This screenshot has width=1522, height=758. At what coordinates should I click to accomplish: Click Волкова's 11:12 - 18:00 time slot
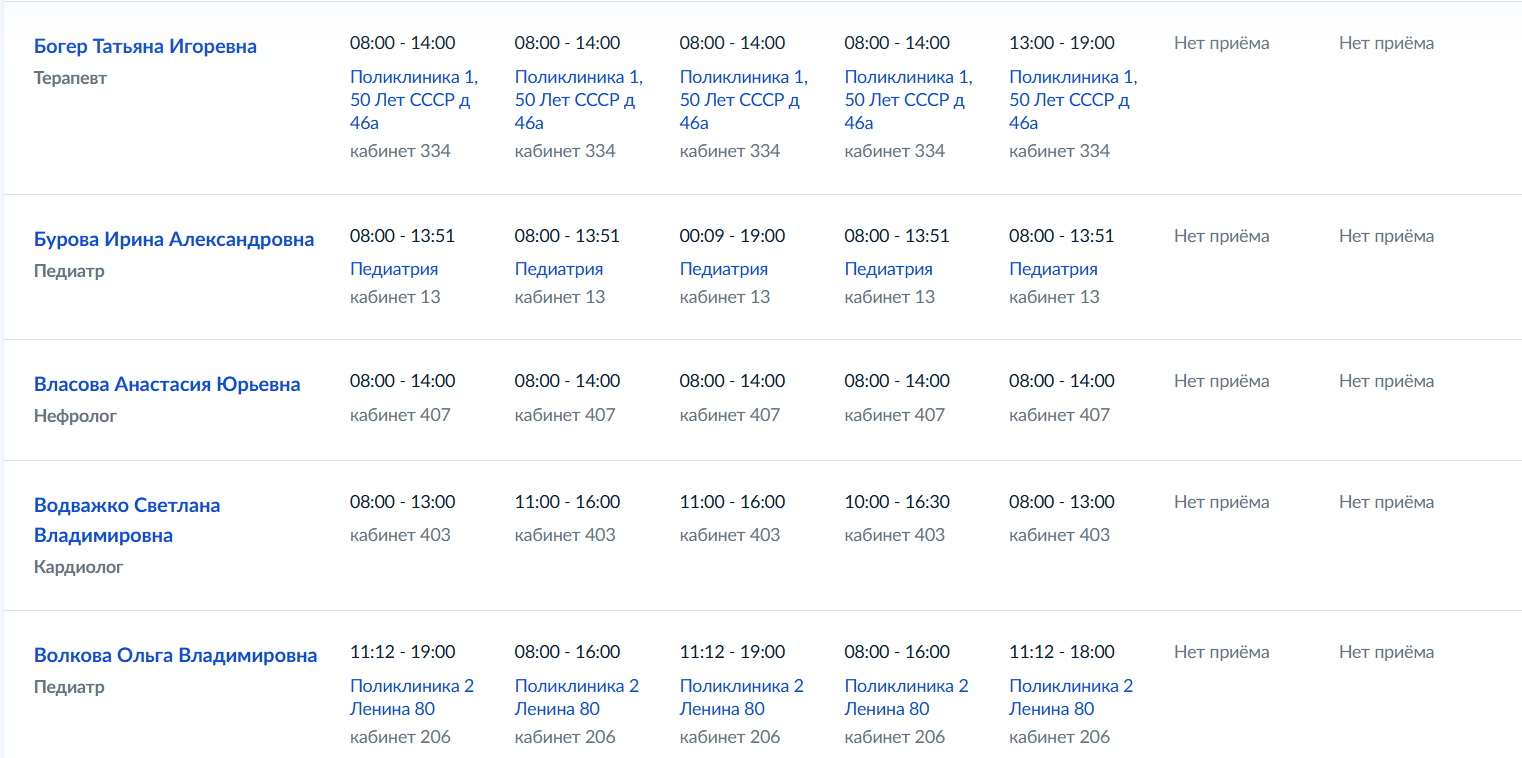point(1062,651)
